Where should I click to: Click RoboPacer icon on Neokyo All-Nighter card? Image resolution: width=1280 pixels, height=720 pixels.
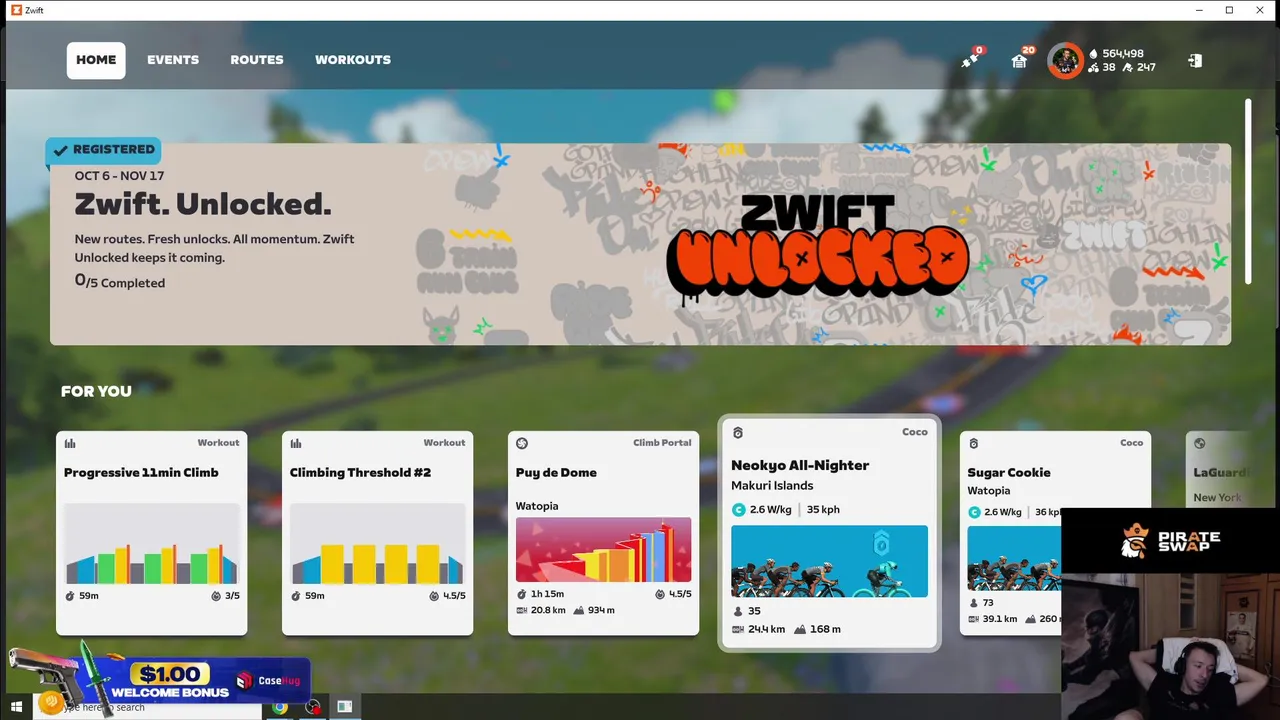738,433
